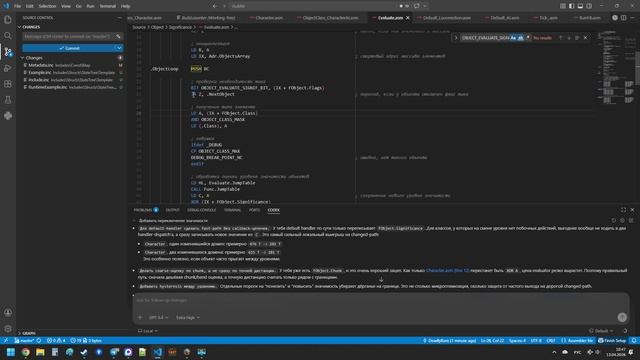
Task: Toggle Panel visibility in title bar
Action: pos(580,6)
